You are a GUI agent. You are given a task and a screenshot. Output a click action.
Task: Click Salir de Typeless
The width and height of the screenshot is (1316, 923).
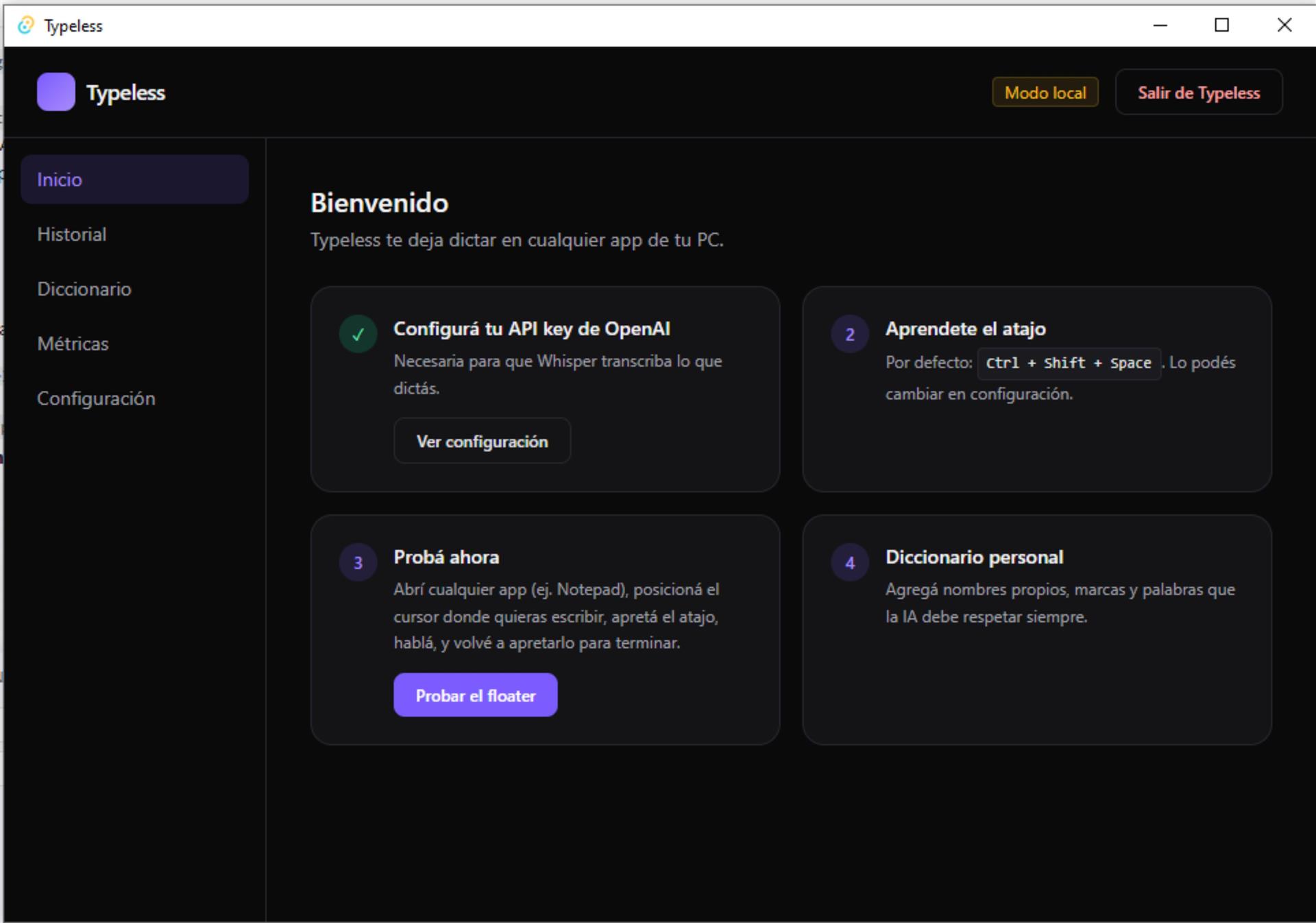(1199, 92)
